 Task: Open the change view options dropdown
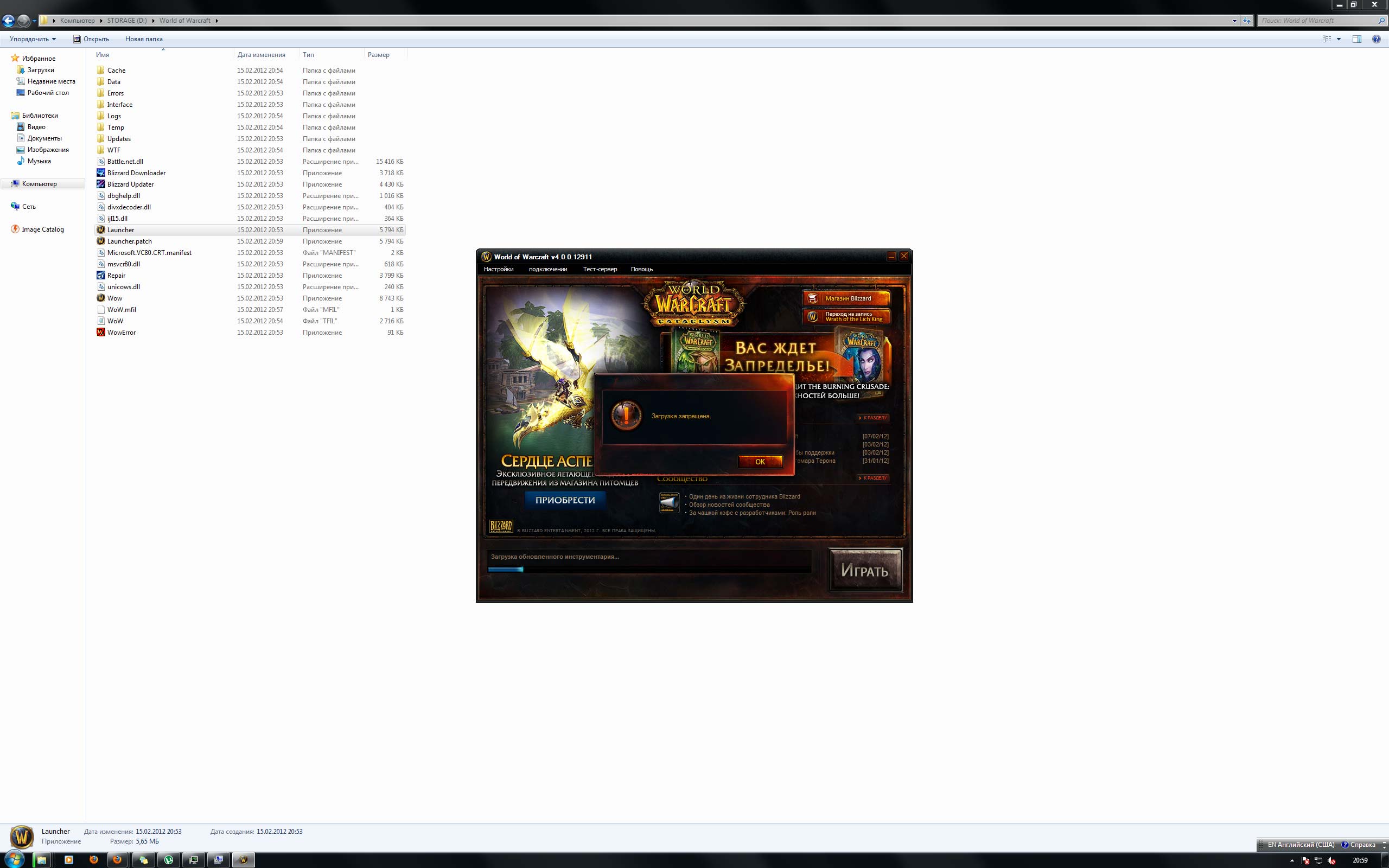point(1339,39)
